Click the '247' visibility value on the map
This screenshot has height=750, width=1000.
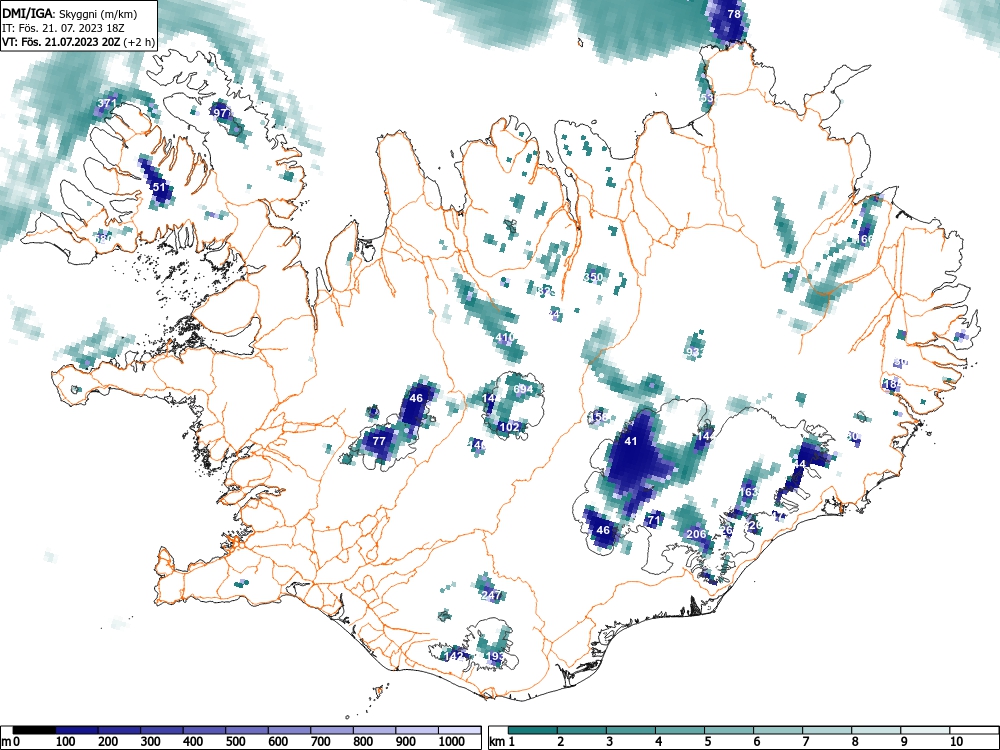point(491,595)
